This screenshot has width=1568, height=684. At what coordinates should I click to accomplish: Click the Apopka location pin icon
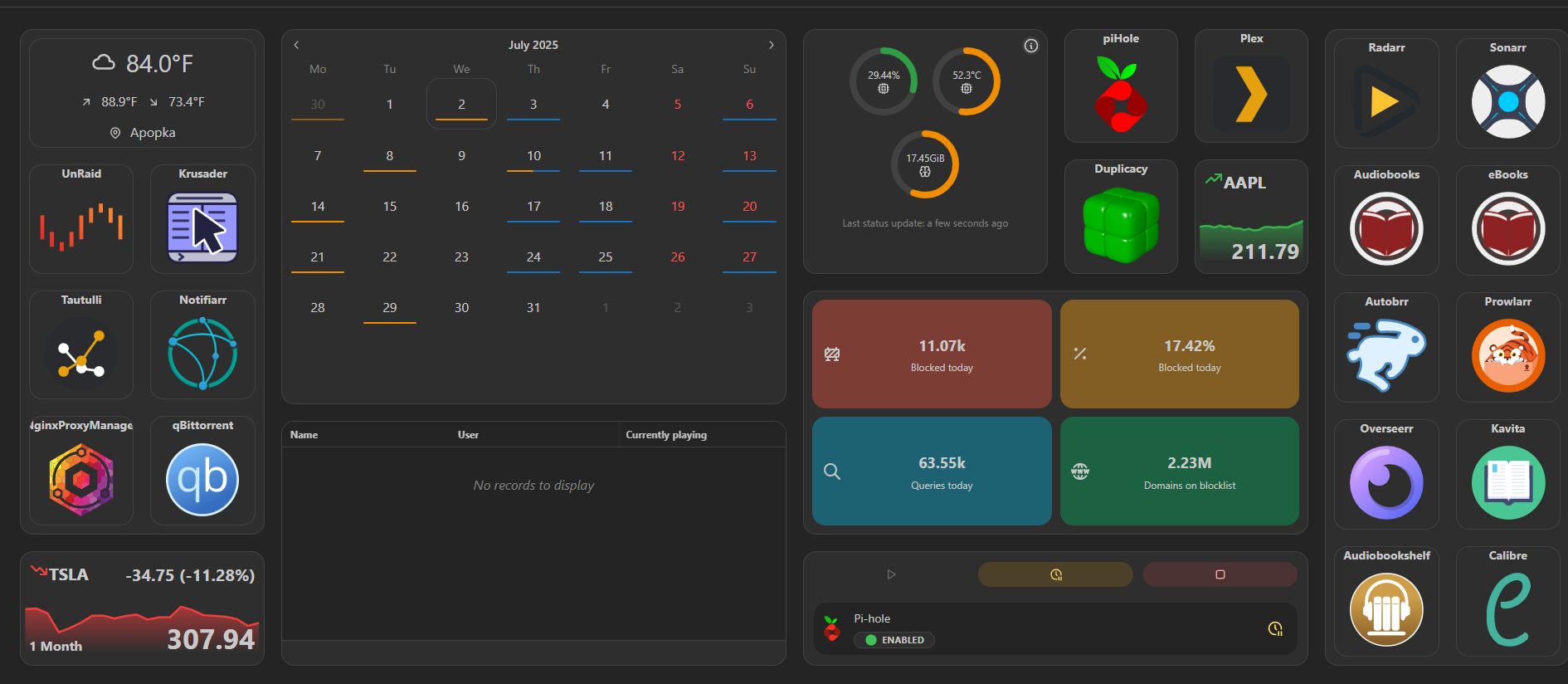pyautogui.click(x=115, y=133)
